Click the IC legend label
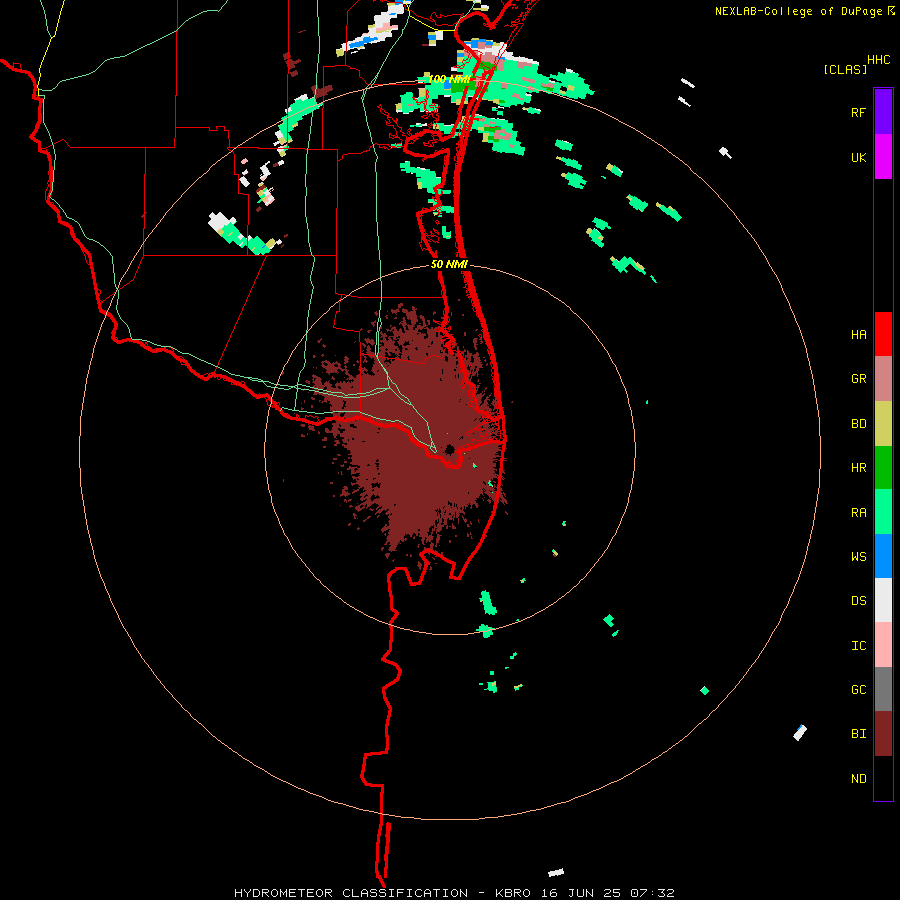900x900 pixels. click(x=858, y=646)
